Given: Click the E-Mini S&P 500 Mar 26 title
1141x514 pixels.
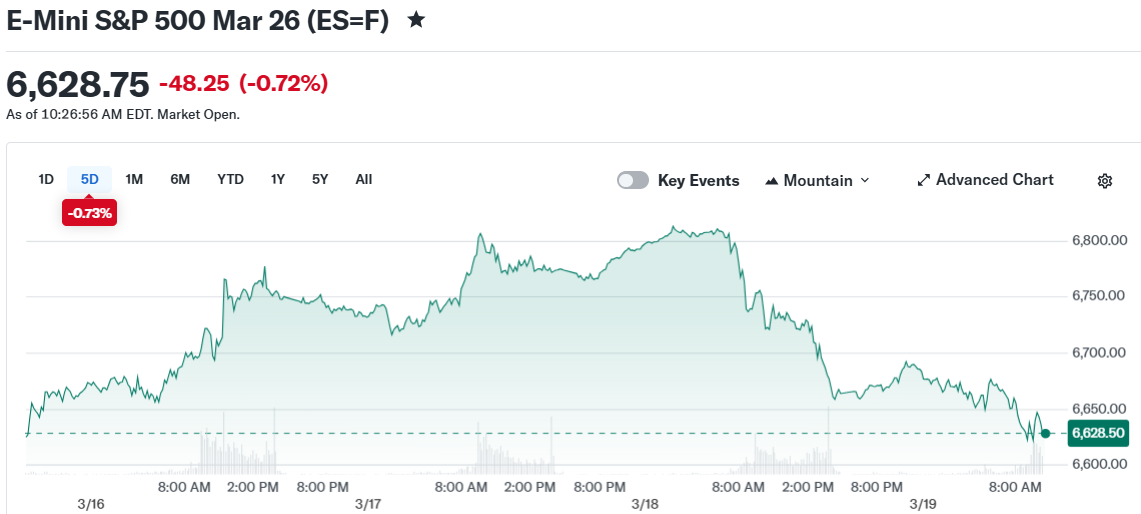Looking at the screenshot, I should (x=197, y=20).
